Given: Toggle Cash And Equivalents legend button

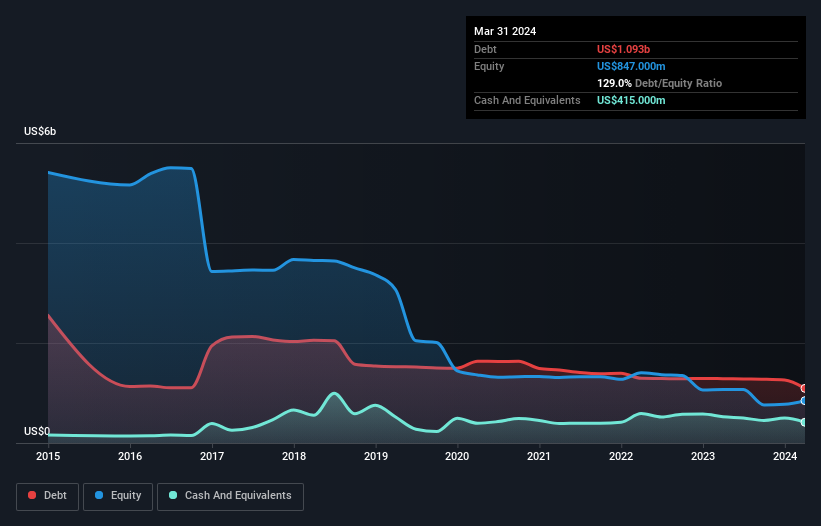Looking at the screenshot, I should tap(230, 496).
